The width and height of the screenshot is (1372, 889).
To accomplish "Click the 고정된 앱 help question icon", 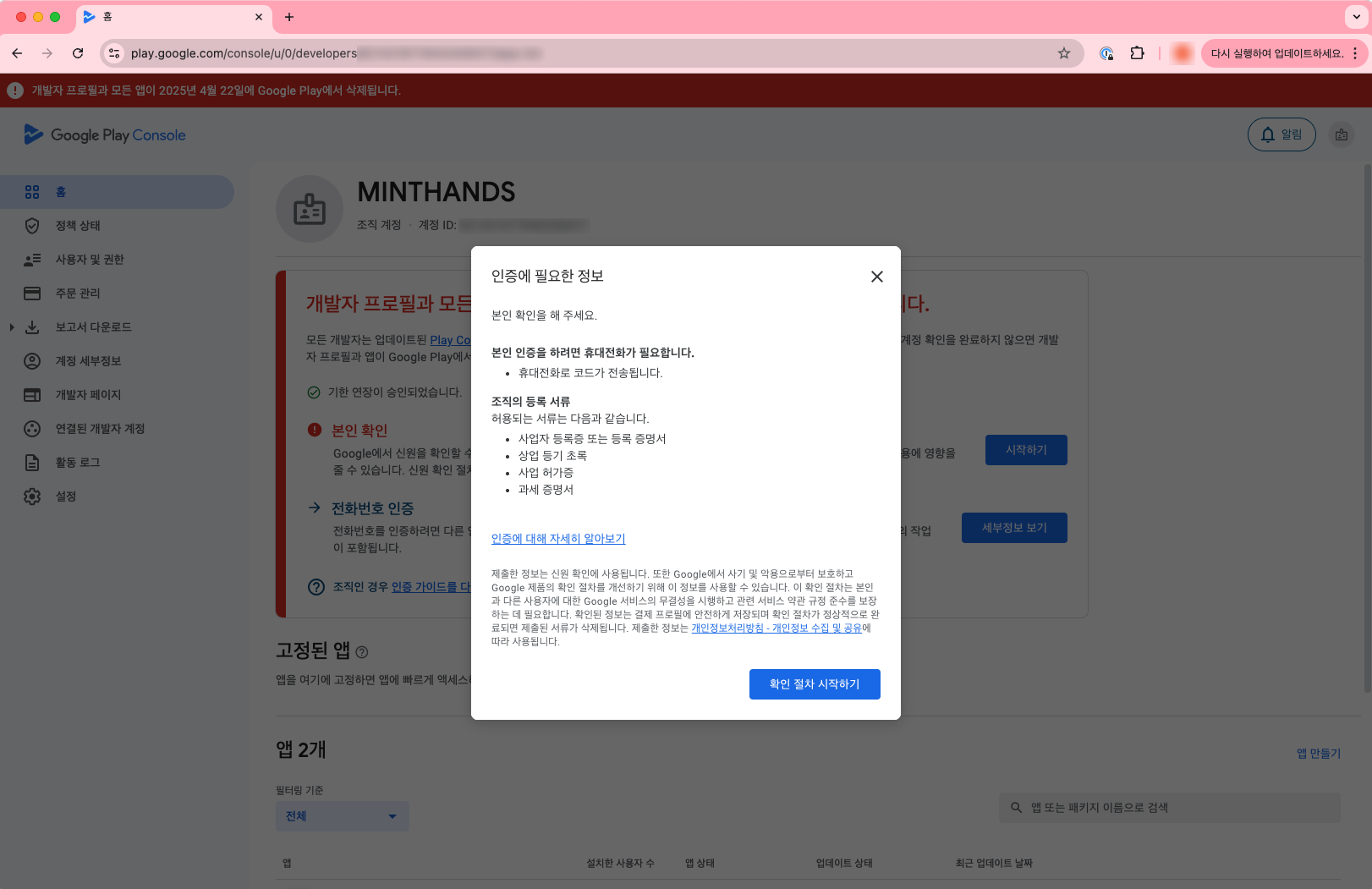I will click(x=362, y=652).
